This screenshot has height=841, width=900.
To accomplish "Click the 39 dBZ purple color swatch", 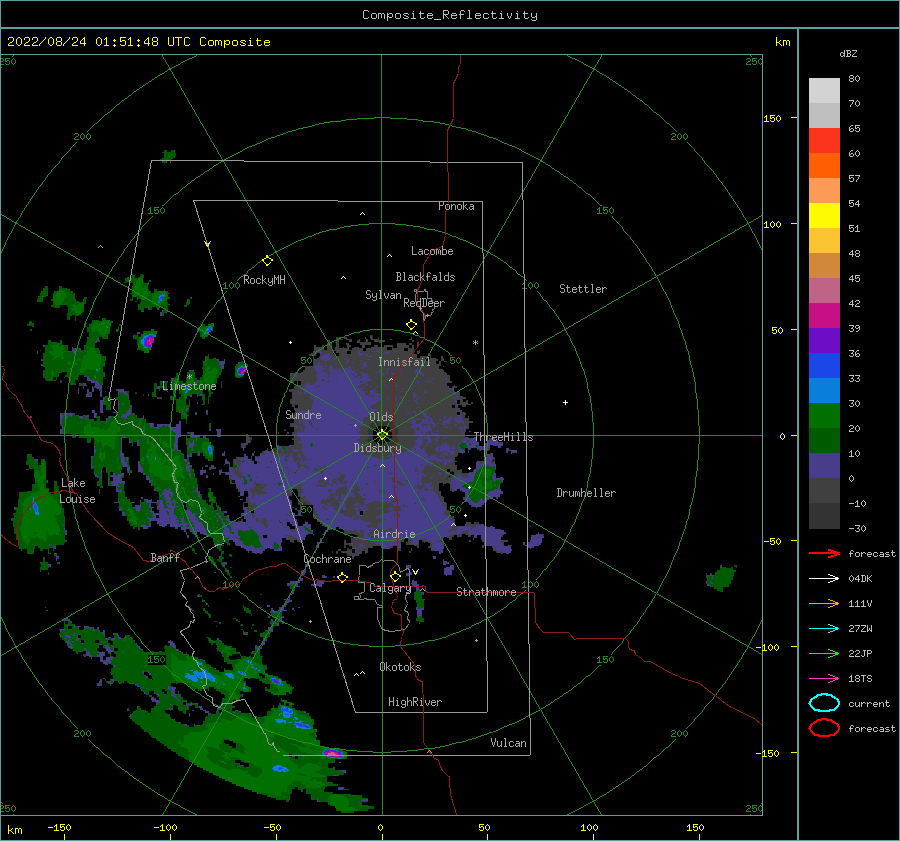I will (824, 340).
